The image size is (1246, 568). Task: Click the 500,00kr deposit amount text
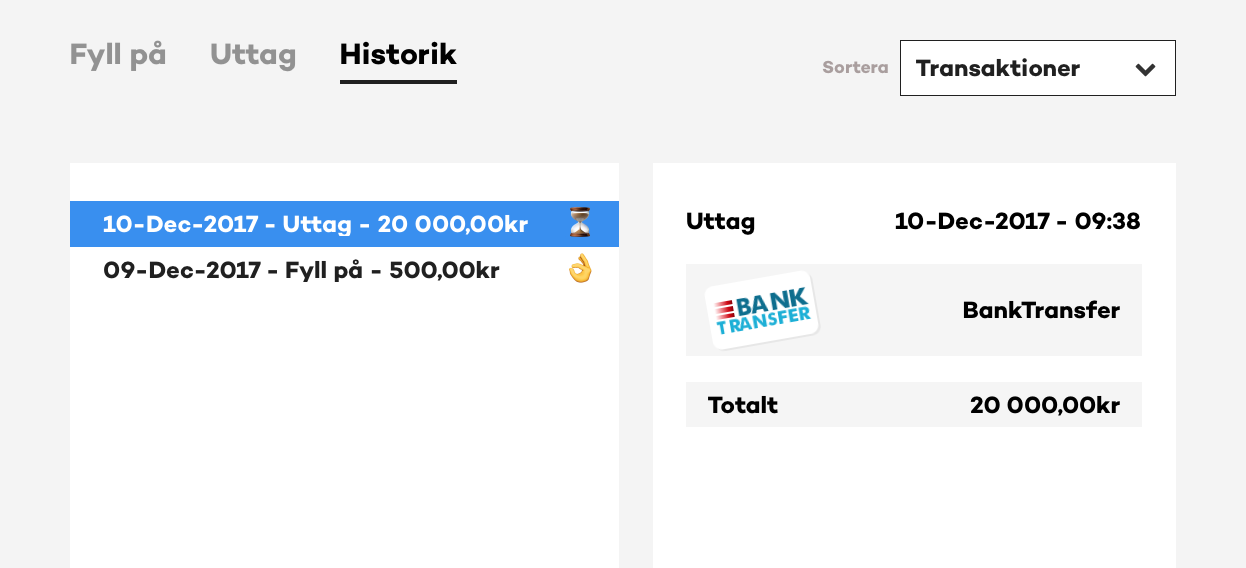point(443,270)
